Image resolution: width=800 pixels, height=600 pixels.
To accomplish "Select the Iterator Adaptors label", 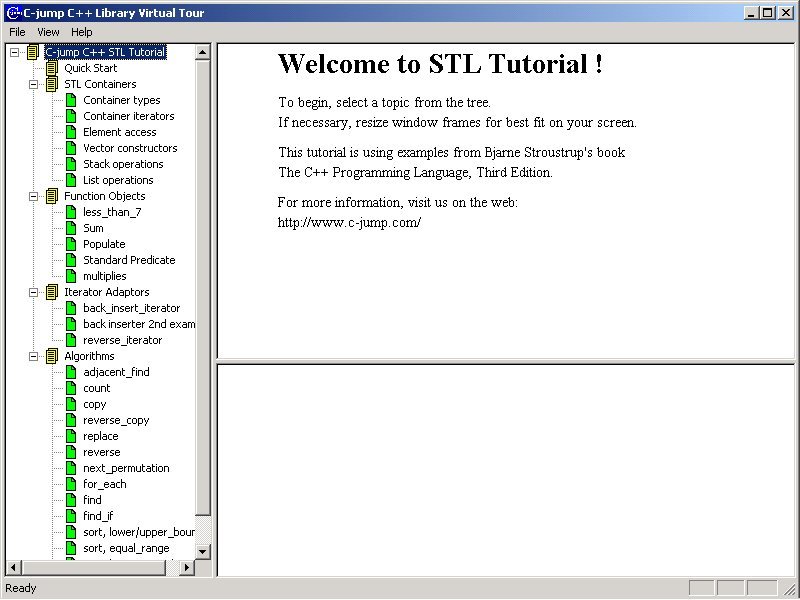I will 107,292.
